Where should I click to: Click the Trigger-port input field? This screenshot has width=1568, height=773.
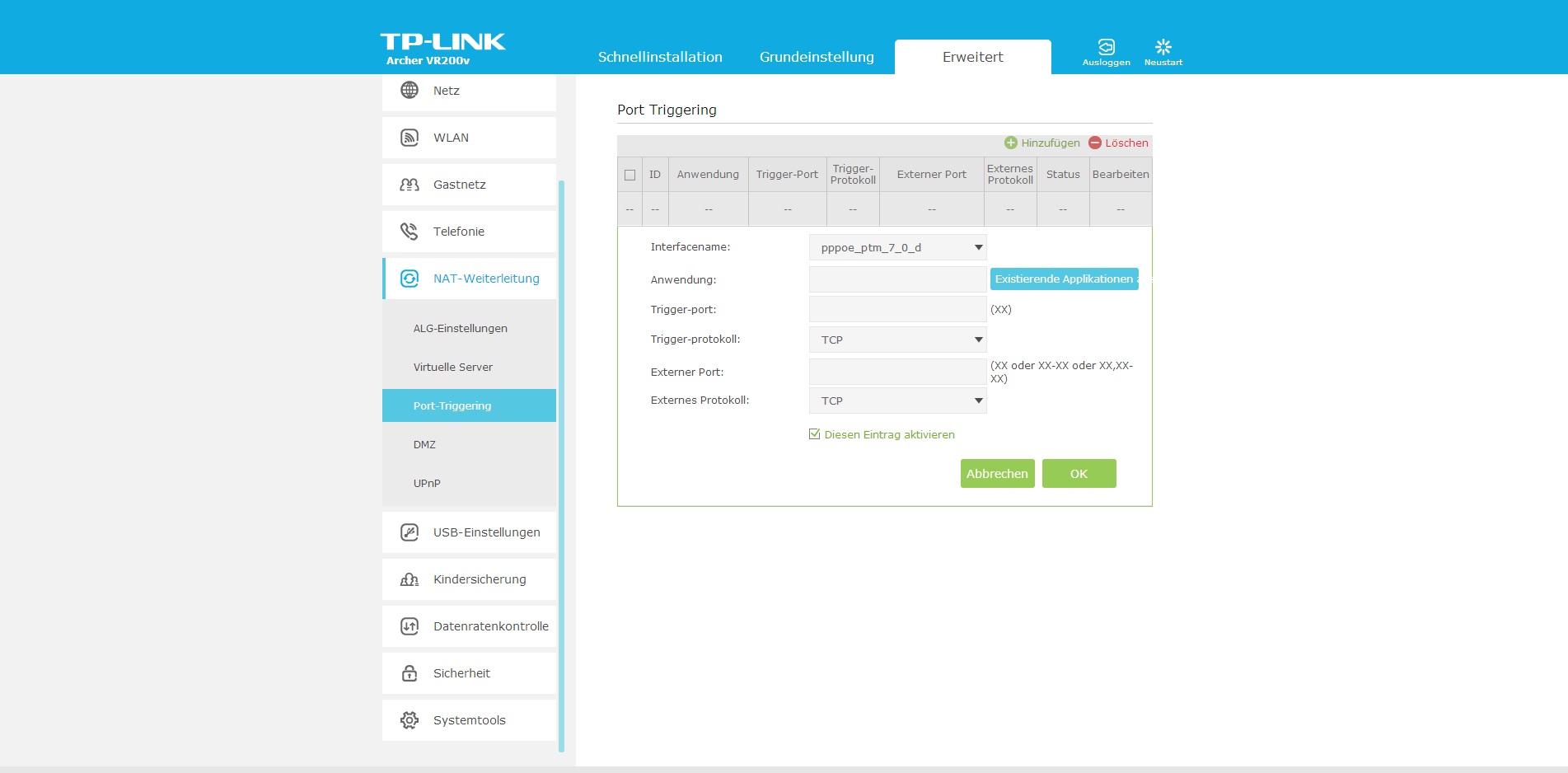(x=897, y=309)
